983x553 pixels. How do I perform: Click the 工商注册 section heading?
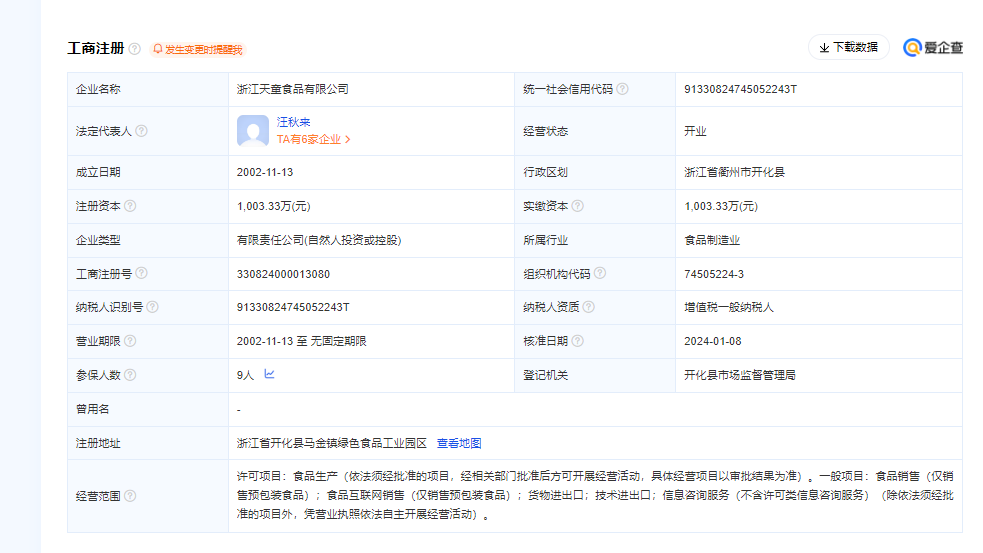(96, 48)
